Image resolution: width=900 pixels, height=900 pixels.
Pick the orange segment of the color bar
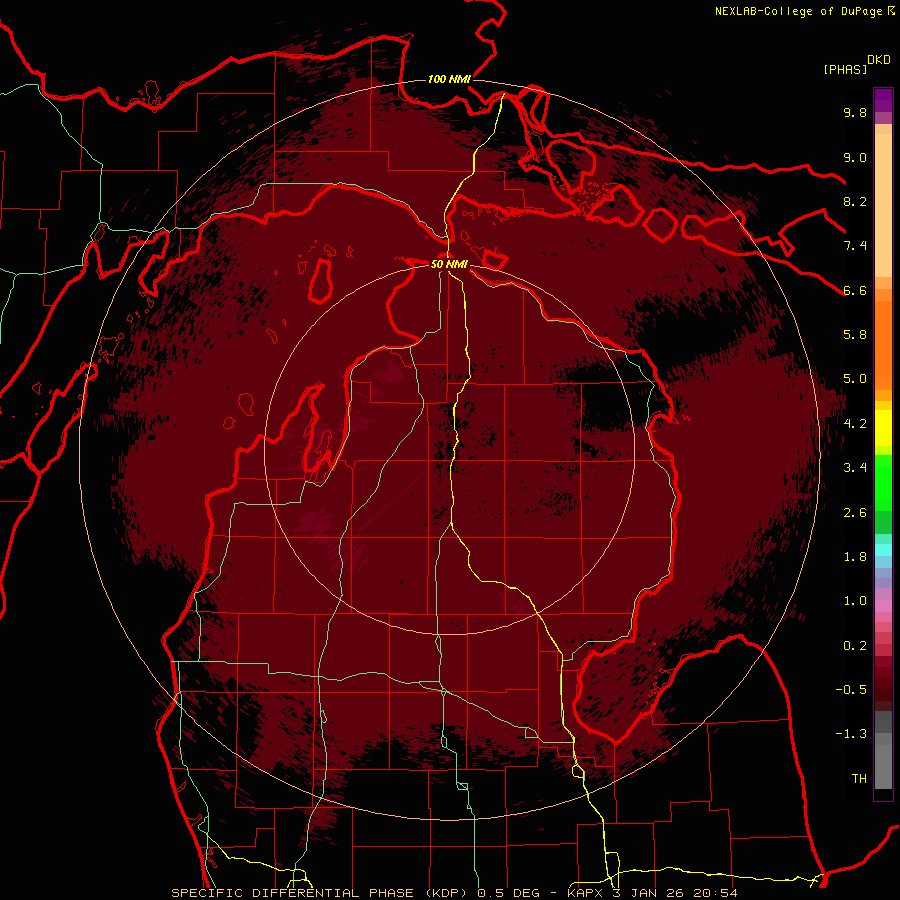click(x=883, y=346)
